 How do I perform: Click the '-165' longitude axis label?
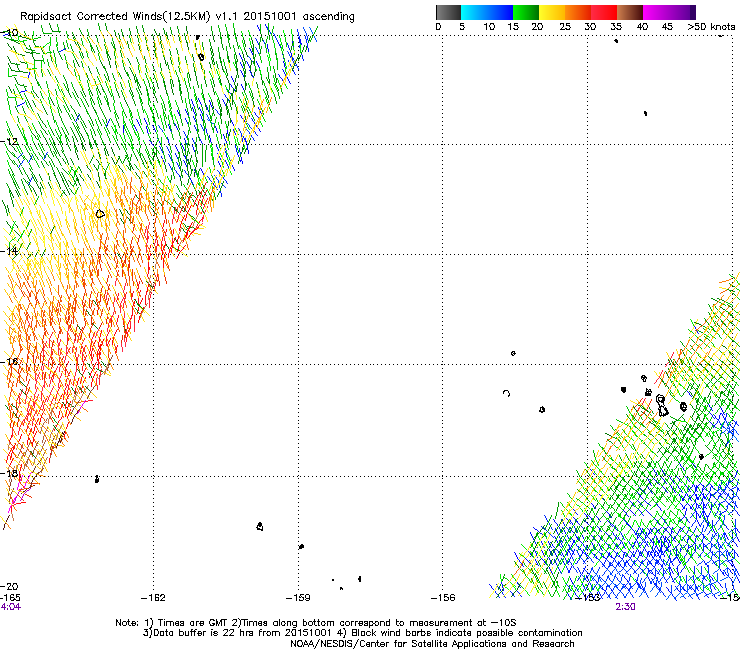(10, 598)
